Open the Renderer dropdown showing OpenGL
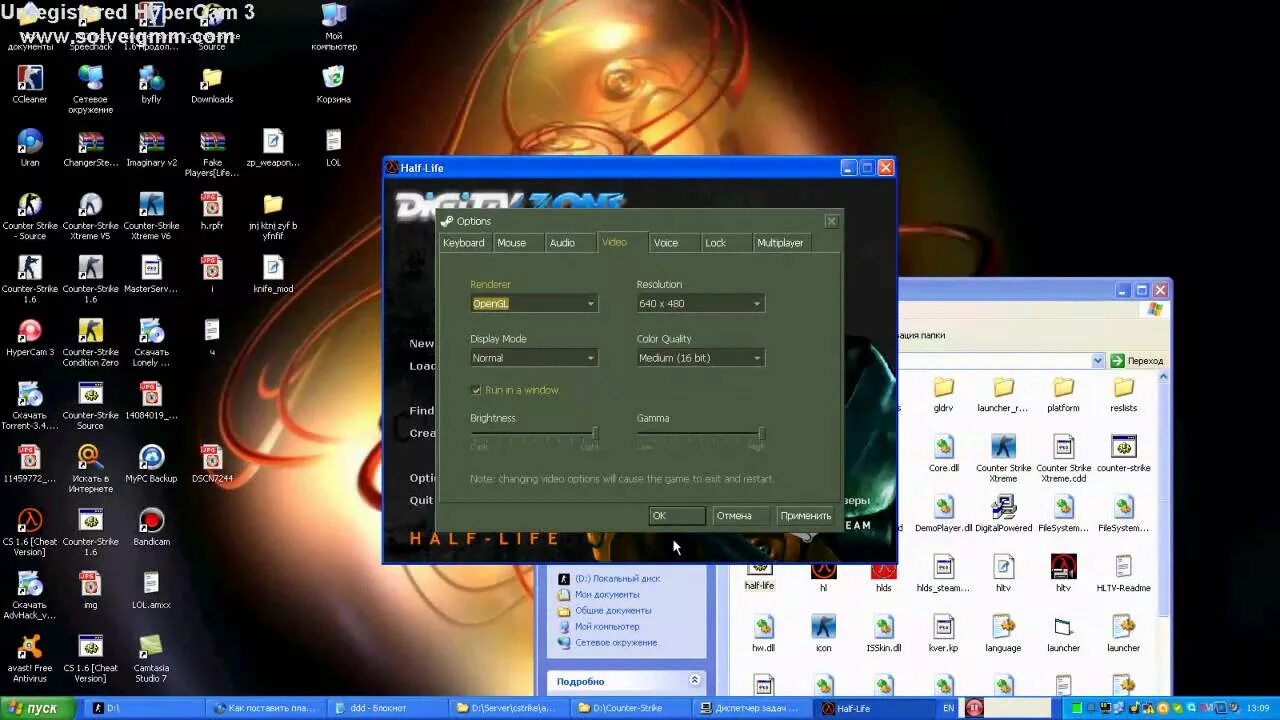 coord(534,303)
